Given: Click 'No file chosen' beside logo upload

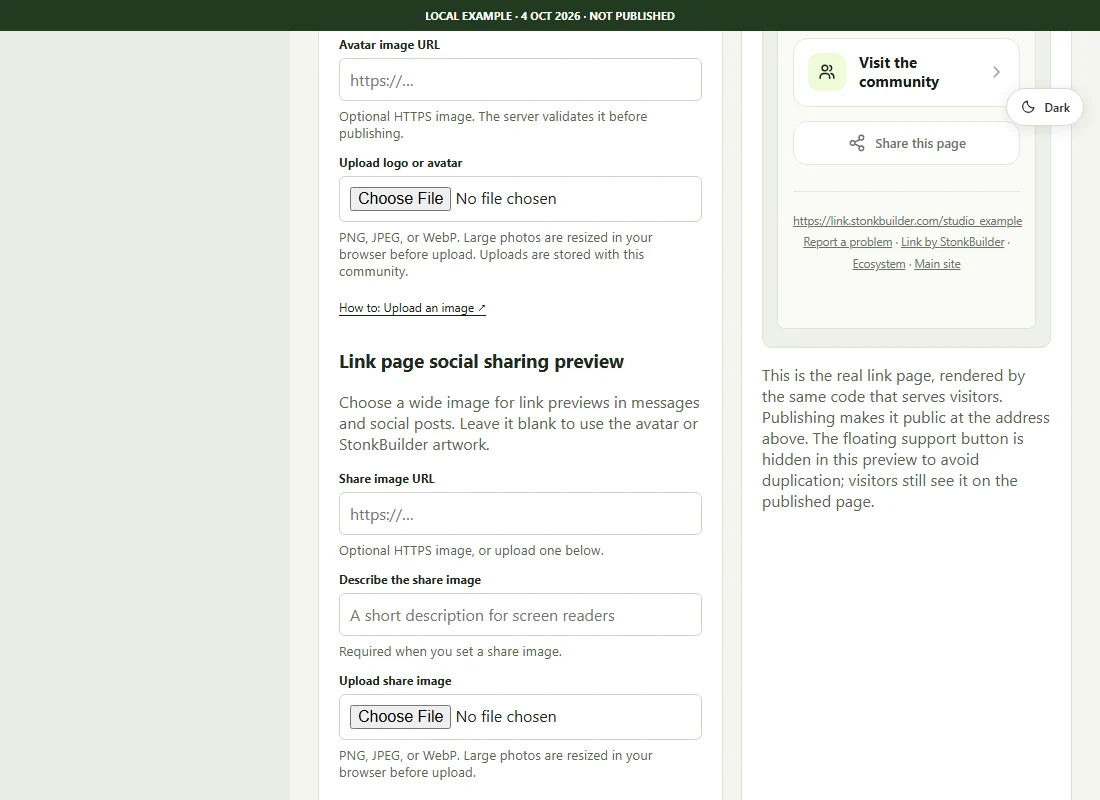Looking at the screenshot, I should pyautogui.click(x=506, y=199).
